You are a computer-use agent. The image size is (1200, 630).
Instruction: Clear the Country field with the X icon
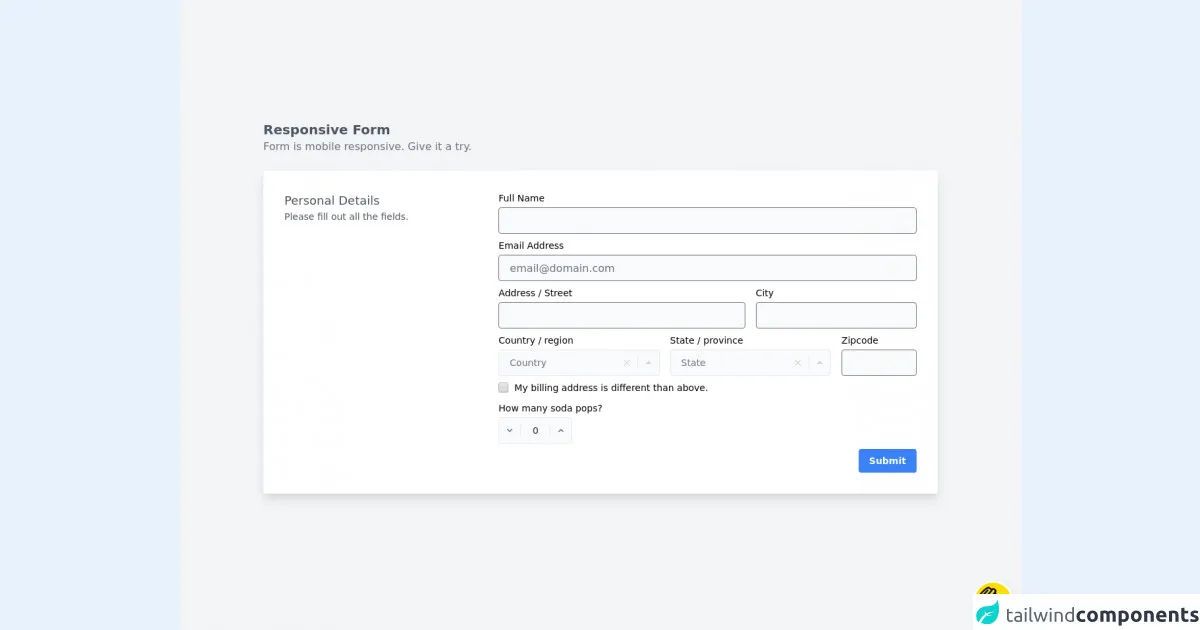click(627, 363)
